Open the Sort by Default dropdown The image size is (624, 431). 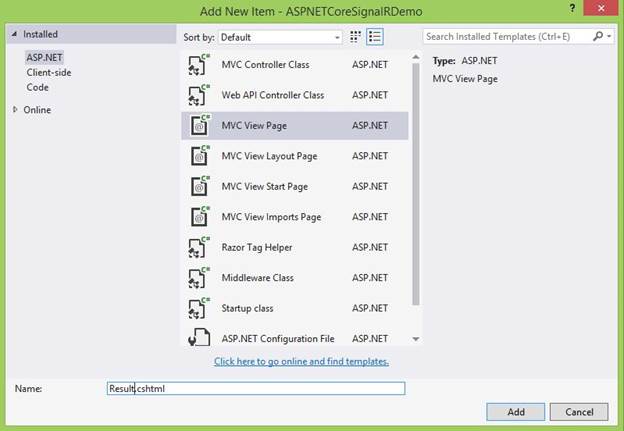(280, 37)
